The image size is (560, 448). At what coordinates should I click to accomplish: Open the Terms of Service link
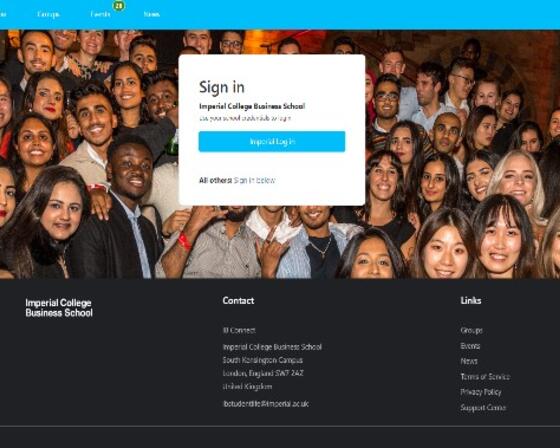point(485,377)
